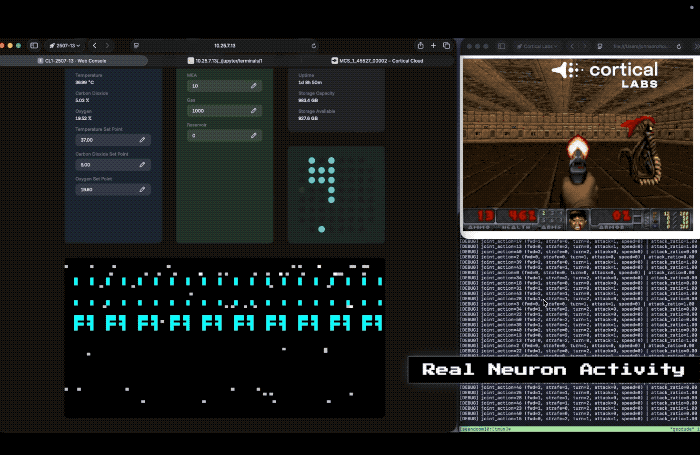700x455 pixels.
Task: Click the Temperature Set Point value field
Action: click(x=113, y=140)
